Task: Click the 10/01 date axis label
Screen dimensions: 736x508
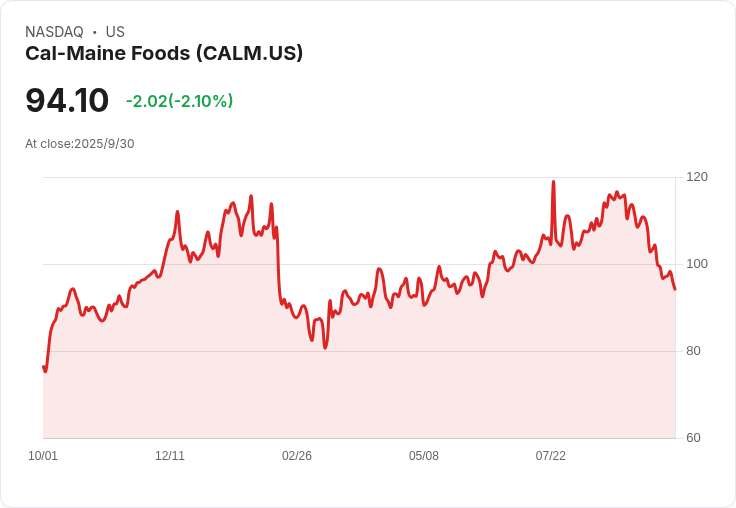Action: (x=43, y=456)
